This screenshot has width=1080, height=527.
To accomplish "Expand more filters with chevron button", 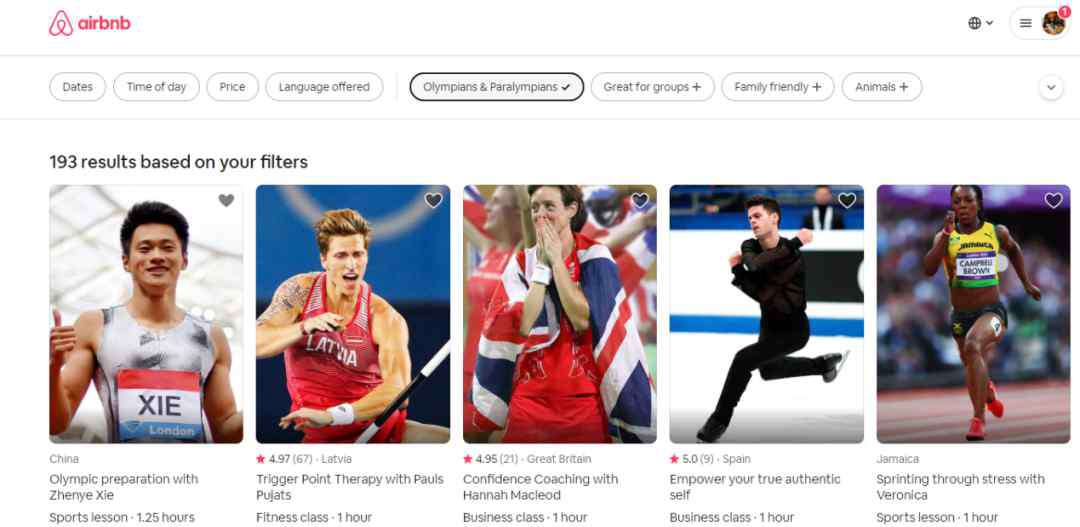I will tap(1051, 87).
